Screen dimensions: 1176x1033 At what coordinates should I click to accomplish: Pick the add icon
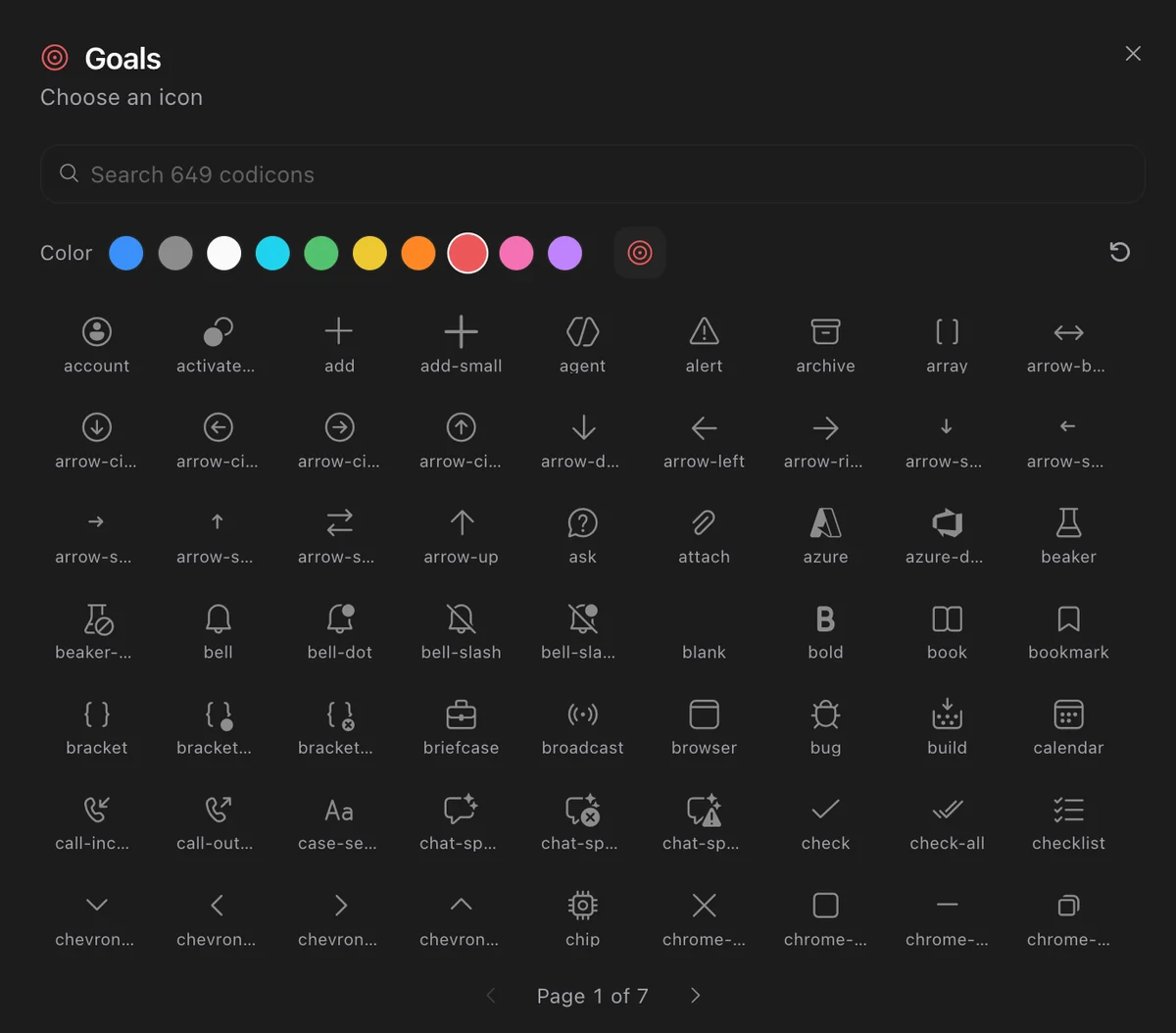(339, 345)
